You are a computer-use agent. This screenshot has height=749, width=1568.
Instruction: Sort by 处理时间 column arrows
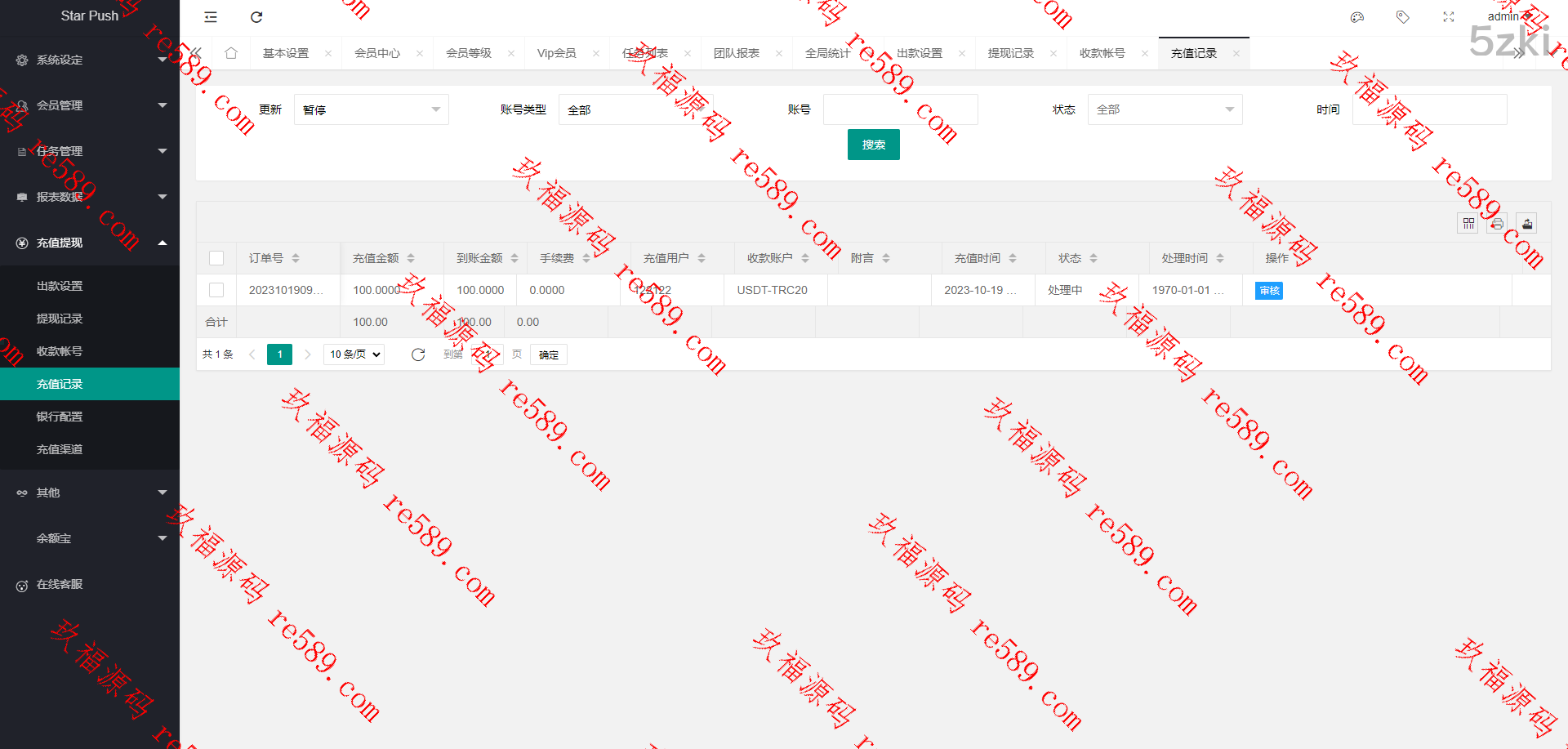point(1220,258)
